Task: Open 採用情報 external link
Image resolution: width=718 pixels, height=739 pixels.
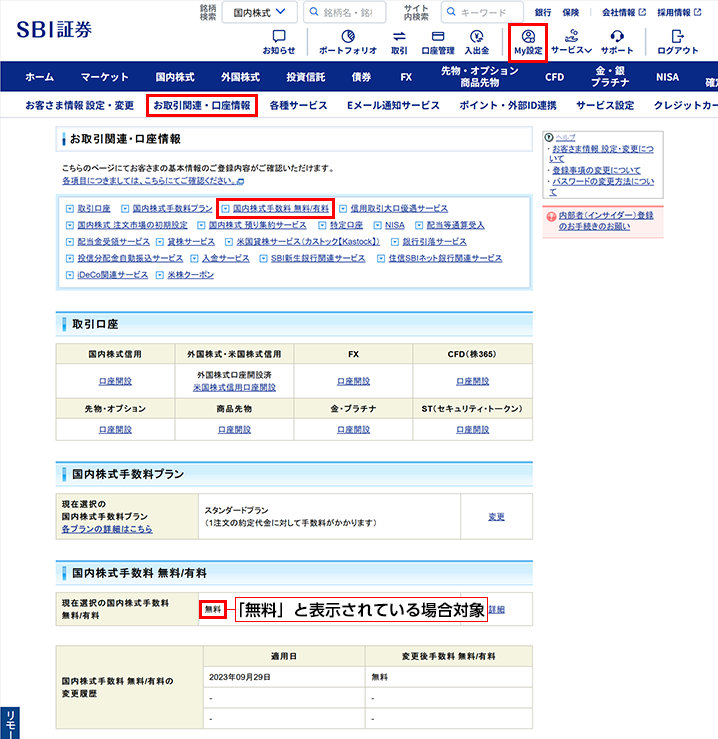Action: coord(679,13)
